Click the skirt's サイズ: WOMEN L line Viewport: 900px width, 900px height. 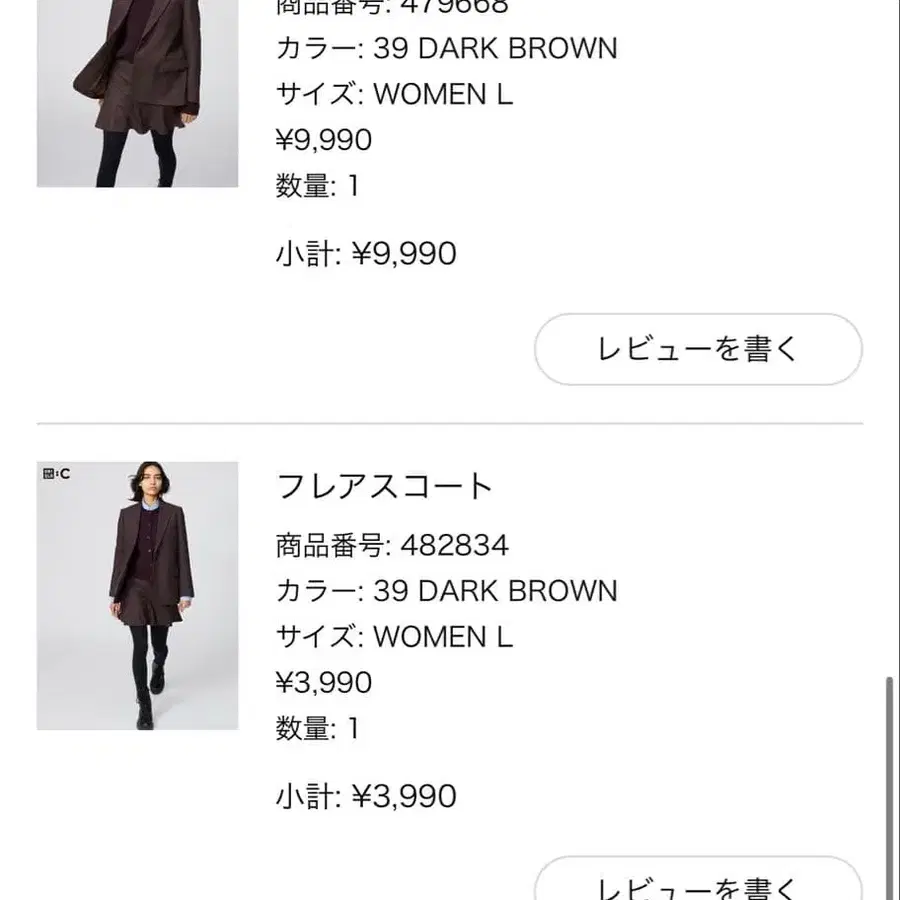tap(394, 637)
